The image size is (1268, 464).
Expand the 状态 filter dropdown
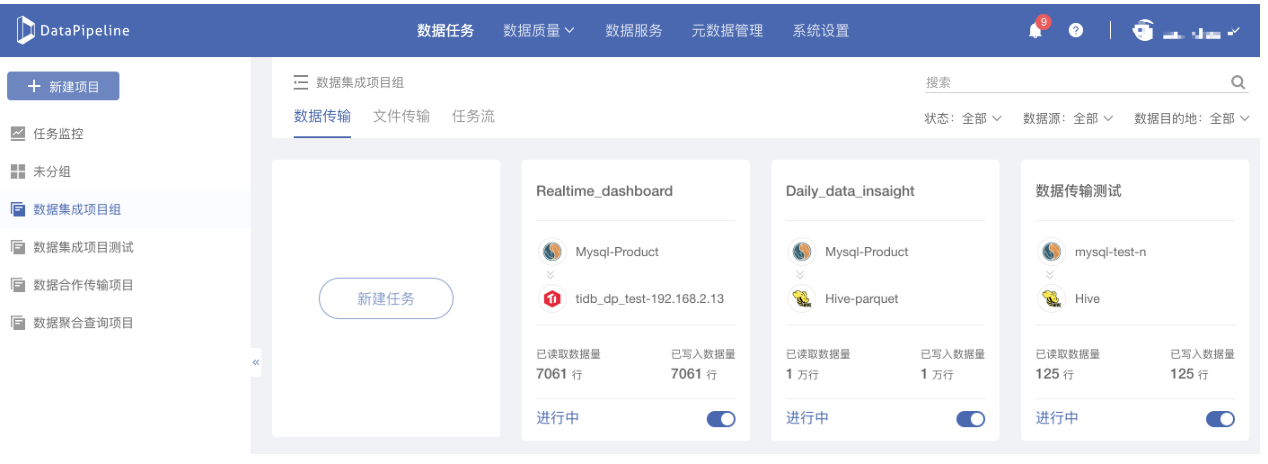(x=963, y=118)
